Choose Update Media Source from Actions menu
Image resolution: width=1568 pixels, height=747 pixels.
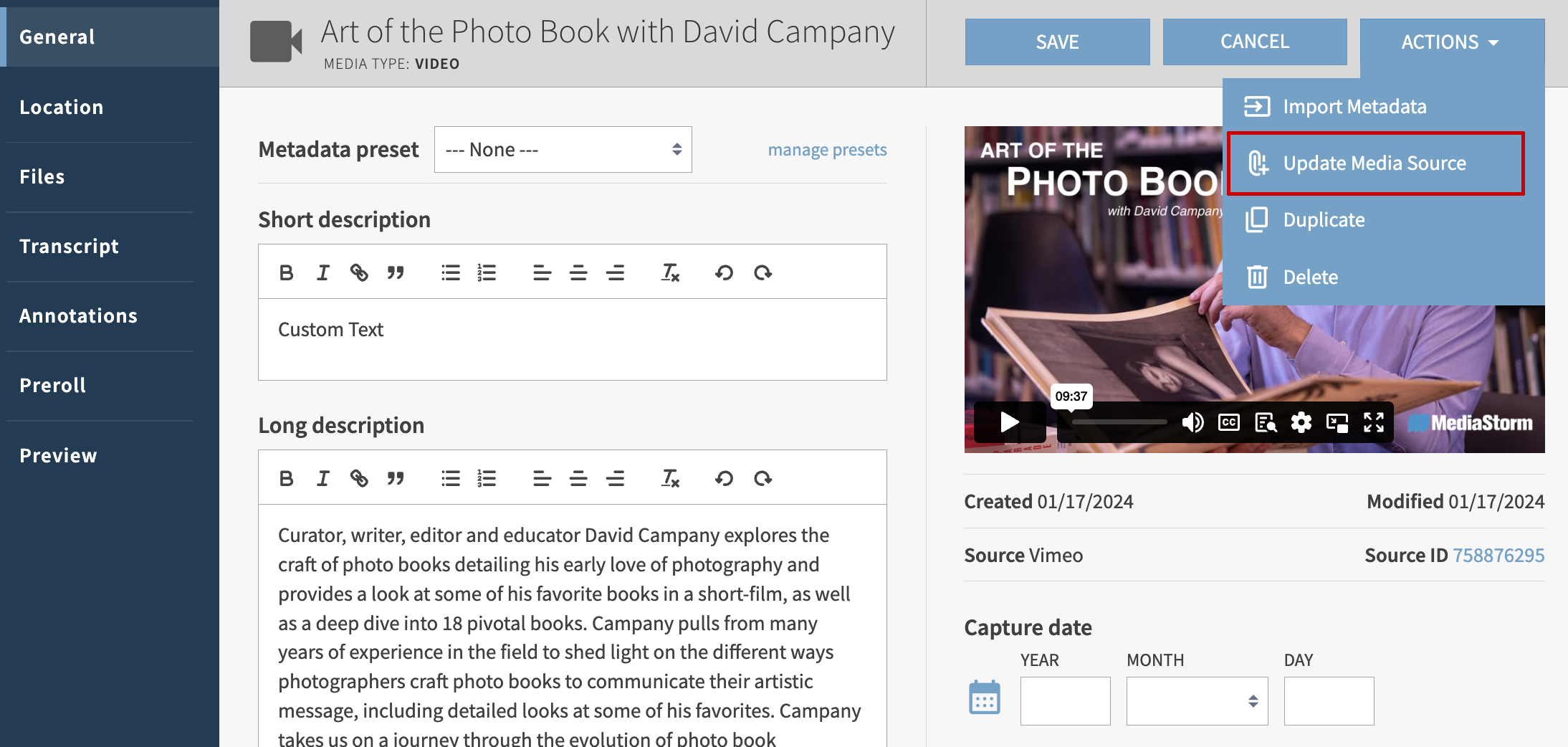[1374, 163]
